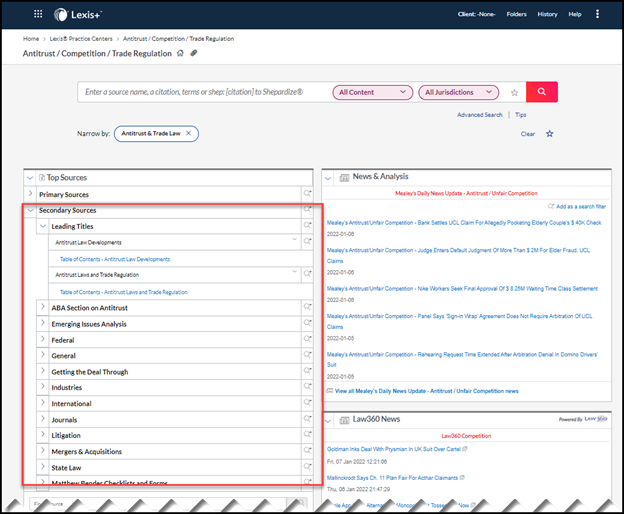The height and width of the screenshot is (515, 625).
Task: Expand the Industries group
Action: [43, 387]
